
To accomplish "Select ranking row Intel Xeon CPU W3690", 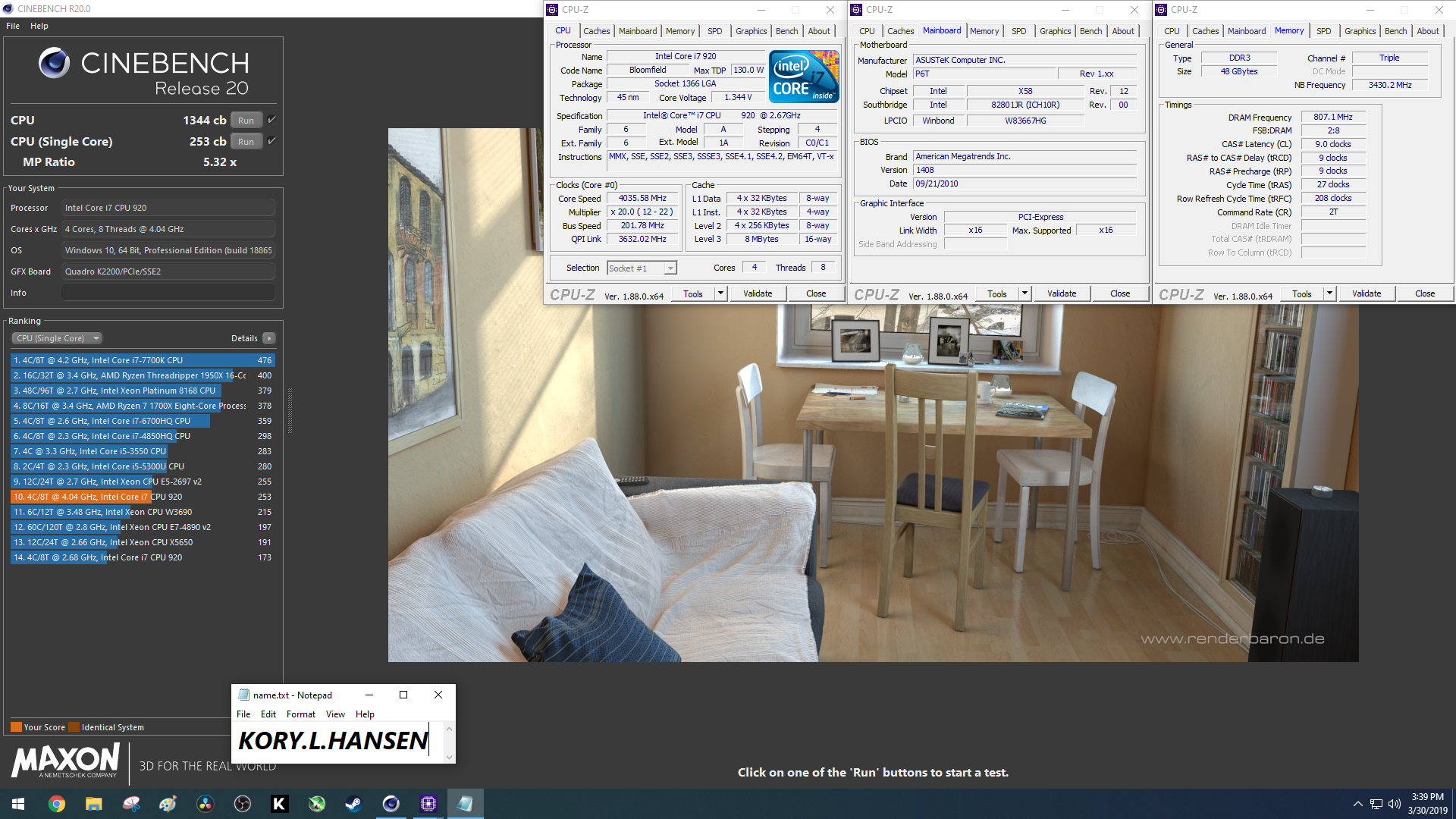I will pyautogui.click(x=143, y=512).
